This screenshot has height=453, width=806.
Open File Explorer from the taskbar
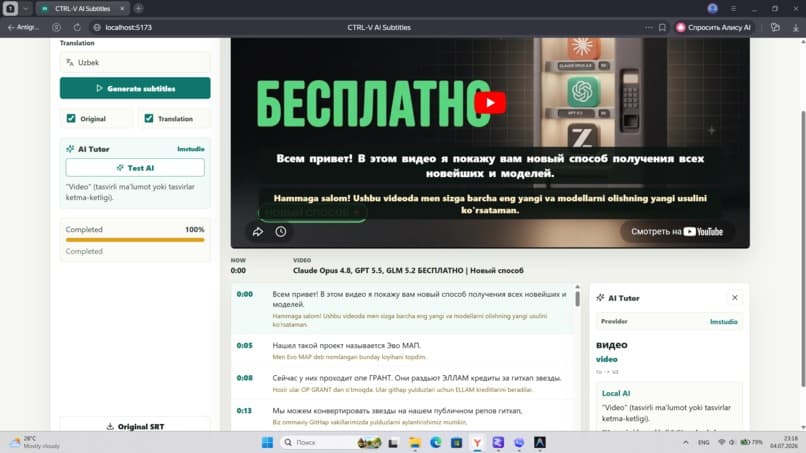click(x=415, y=442)
